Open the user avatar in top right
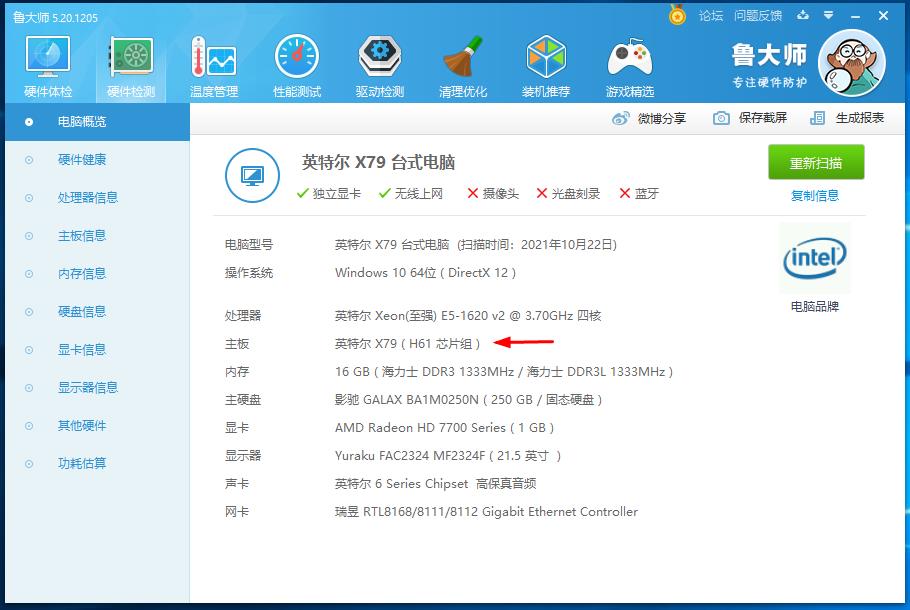This screenshot has width=910, height=610. (x=851, y=62)
